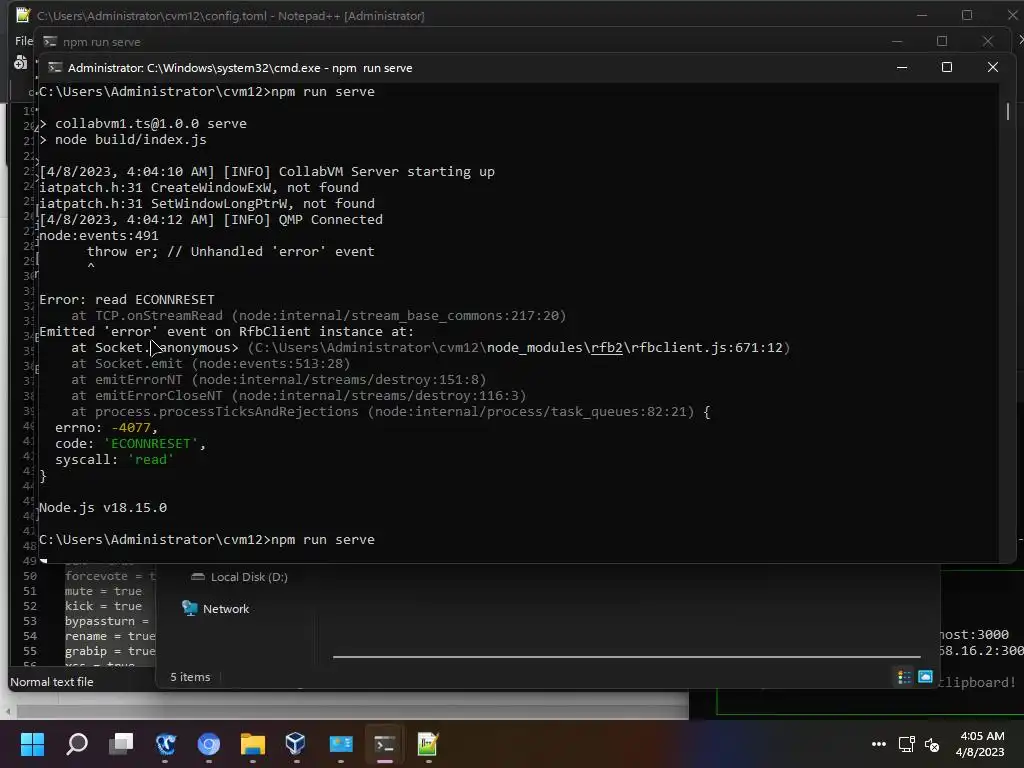Switch Explorer to details view
Viewport: 1024px width, 768px height.
904,677
